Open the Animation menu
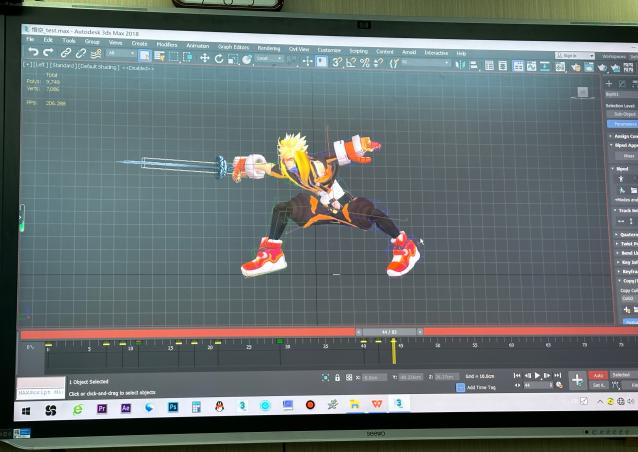Screen dimensions: 638x452 [197, 46]
